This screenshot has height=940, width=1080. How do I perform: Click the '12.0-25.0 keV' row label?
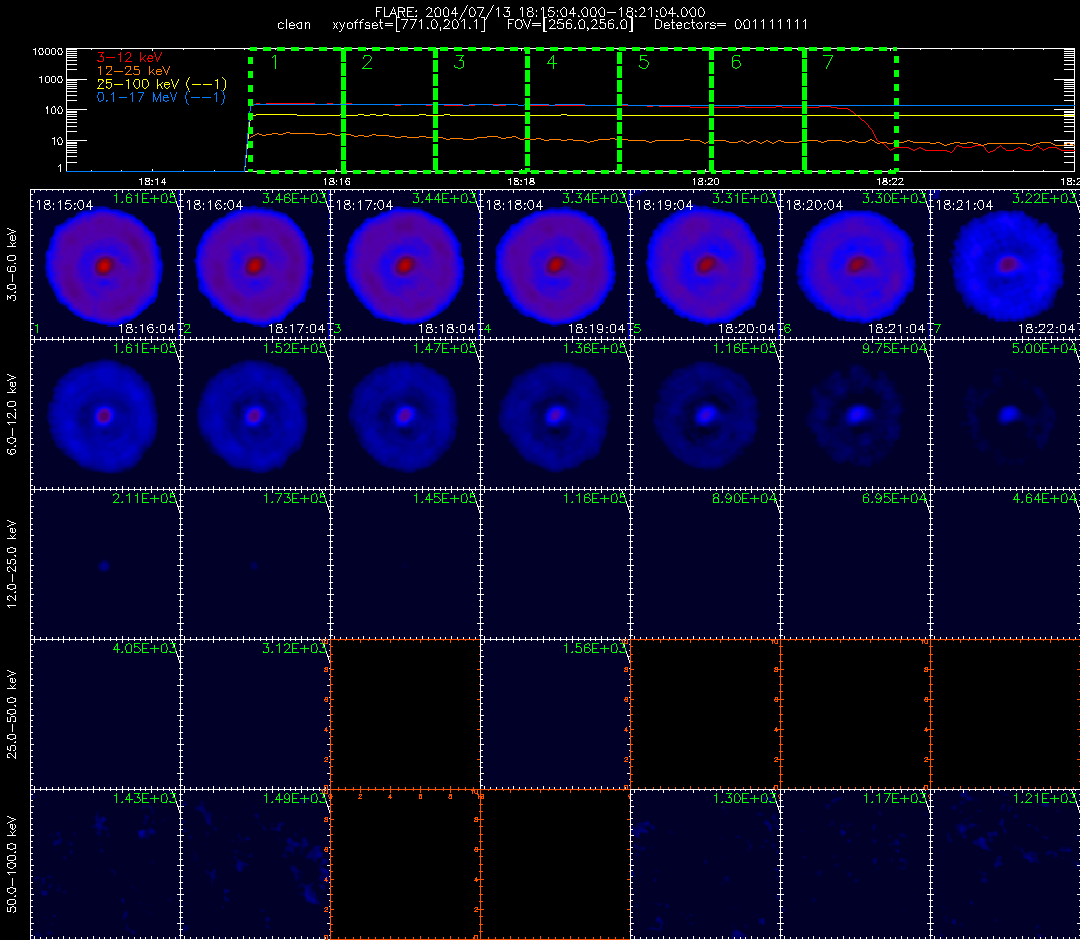[x=12, y=565]
